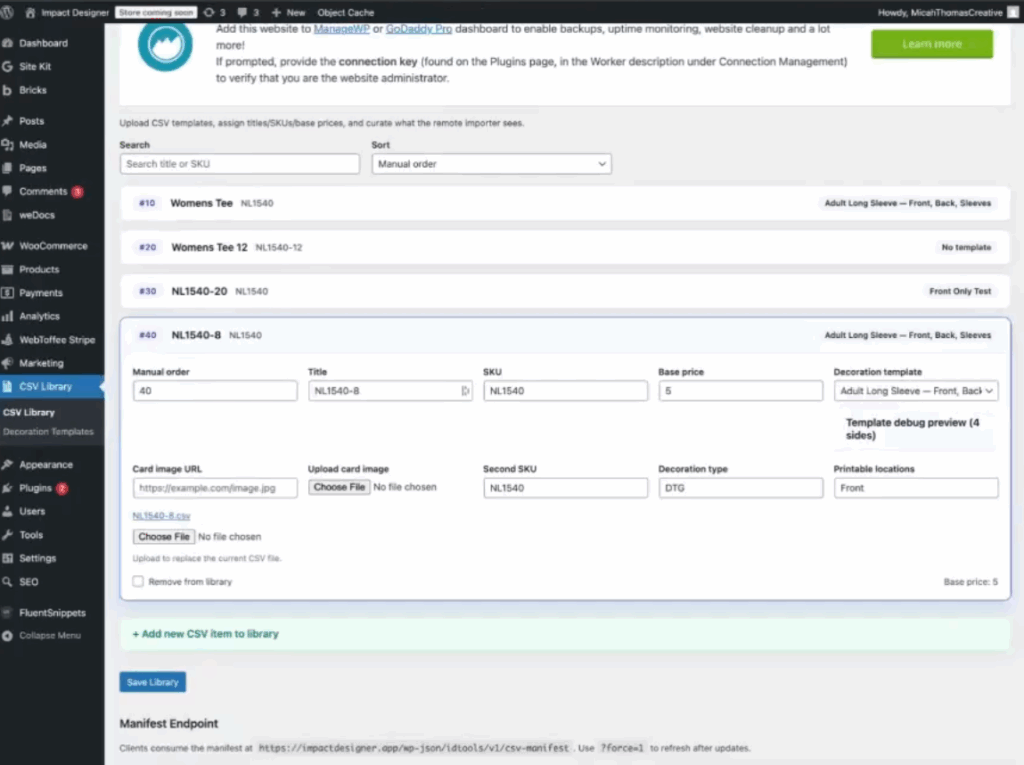The image size is (1024, 765).
Task: Click the WooCommerce icon in the sidebar
Action: click(8, 245)
